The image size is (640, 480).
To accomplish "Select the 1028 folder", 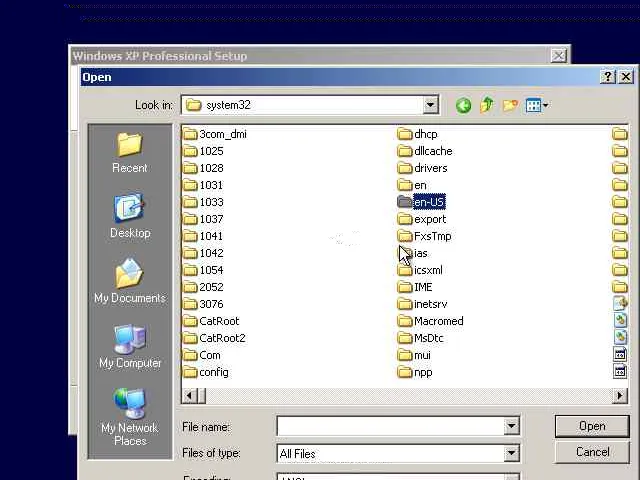I will tap(203, 168).
